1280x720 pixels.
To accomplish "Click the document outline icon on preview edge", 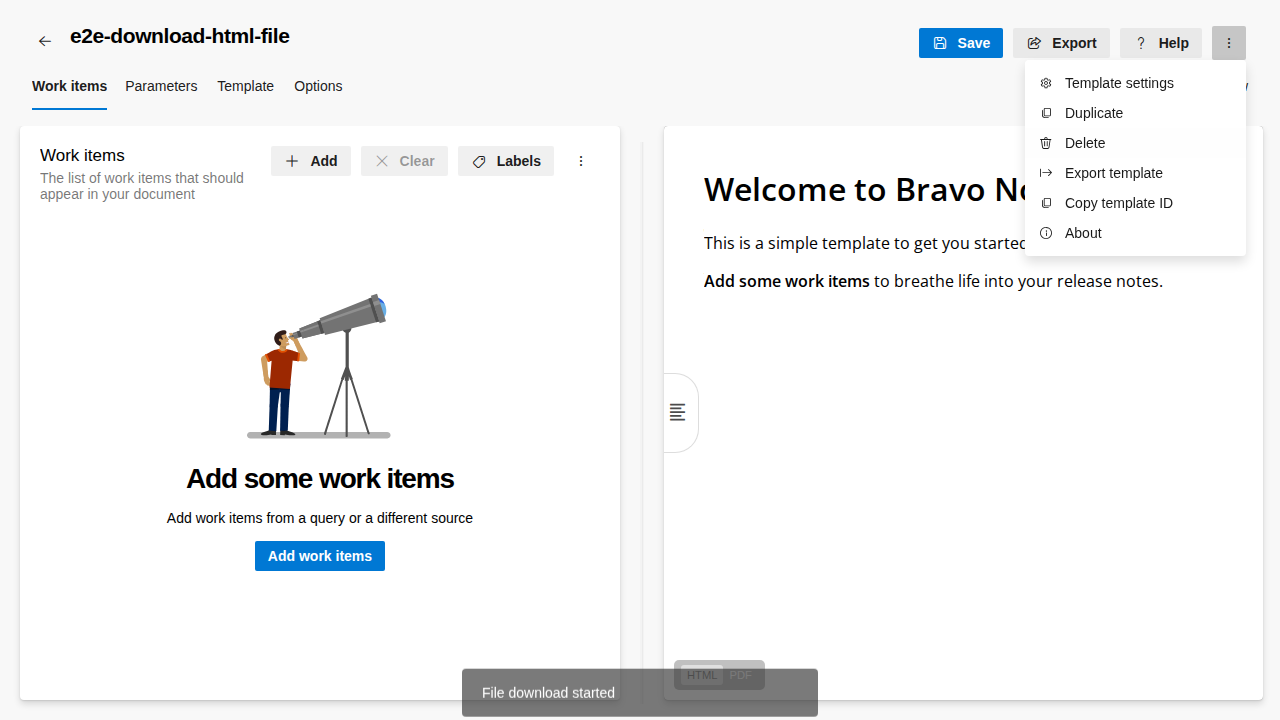I will (x=678, y=412).
